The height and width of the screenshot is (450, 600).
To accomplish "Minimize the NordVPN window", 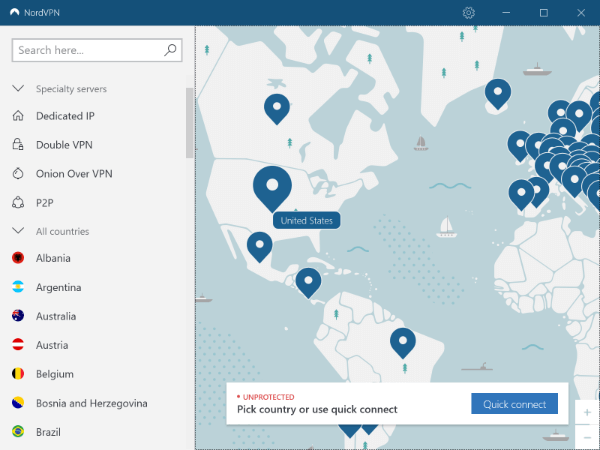I will (506, 13).
